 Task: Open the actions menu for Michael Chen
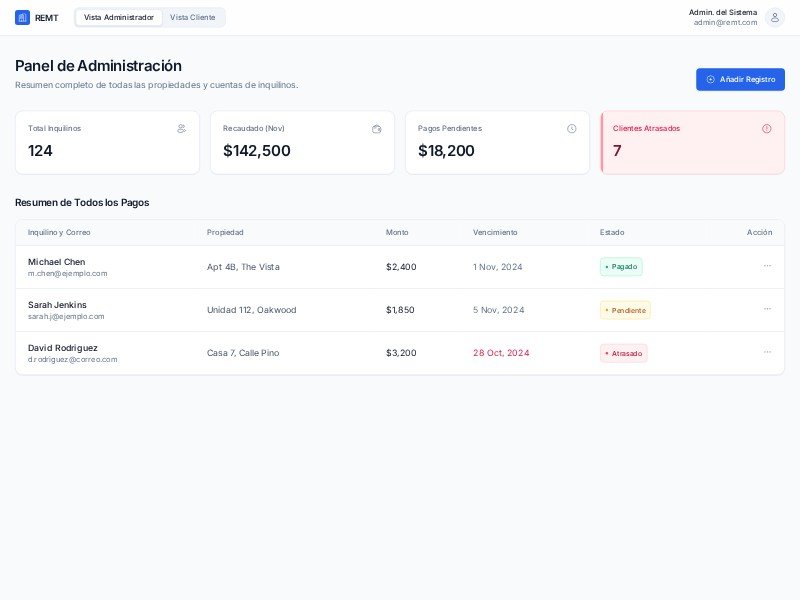767,266
